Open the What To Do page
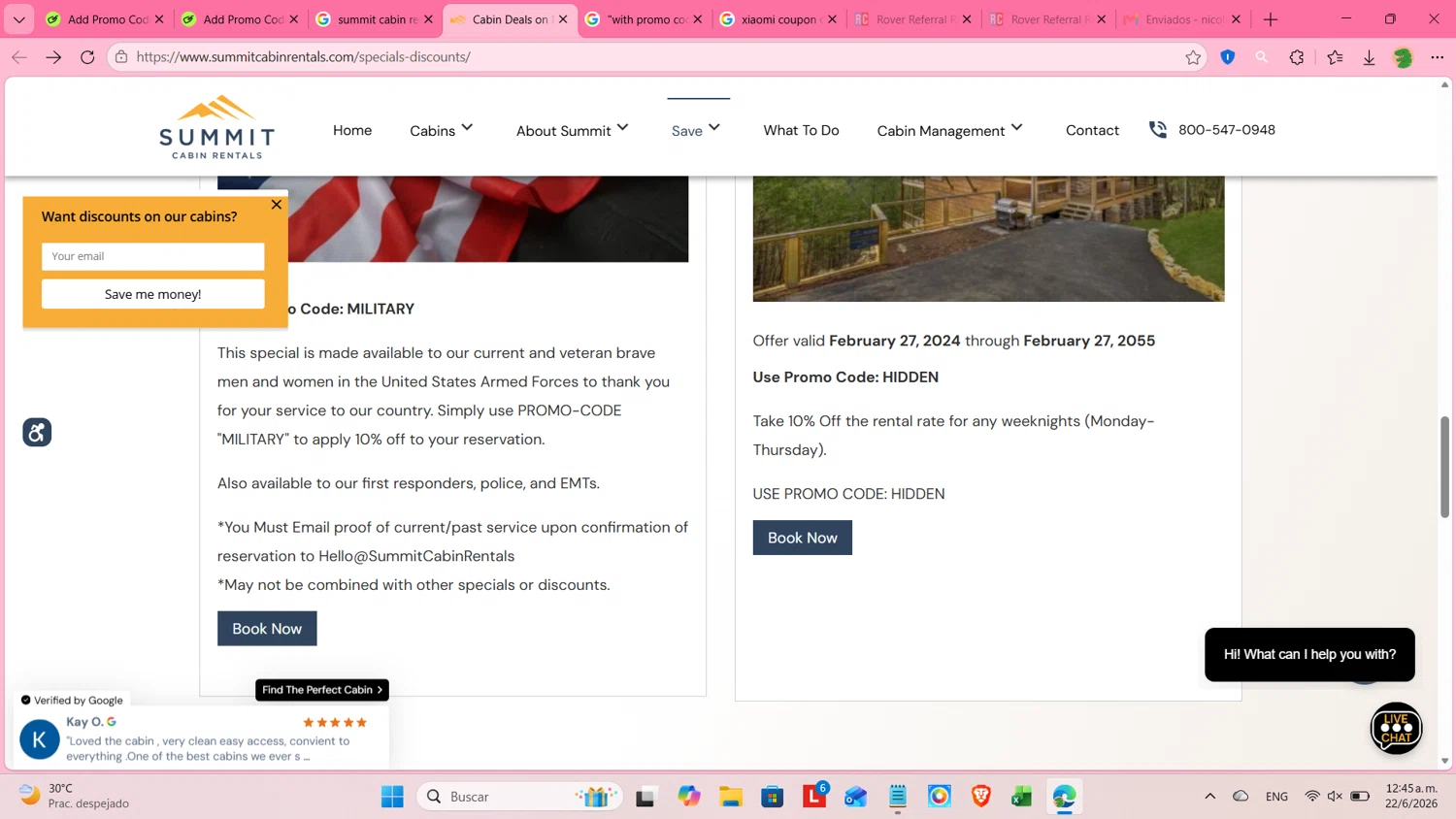Image resolution: width=1456 pixels, height=819 pixels. 801,130
